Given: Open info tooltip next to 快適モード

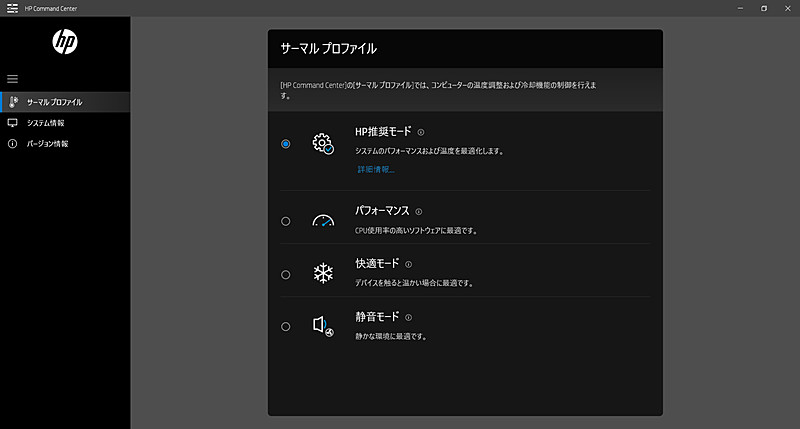Looking at the screenshot, I should coord(409,264).
